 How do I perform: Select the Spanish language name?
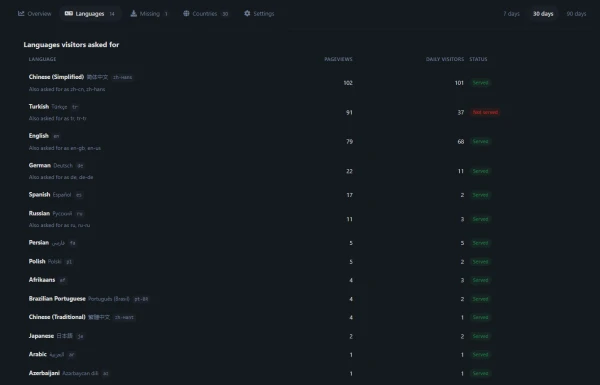point(39,194)
